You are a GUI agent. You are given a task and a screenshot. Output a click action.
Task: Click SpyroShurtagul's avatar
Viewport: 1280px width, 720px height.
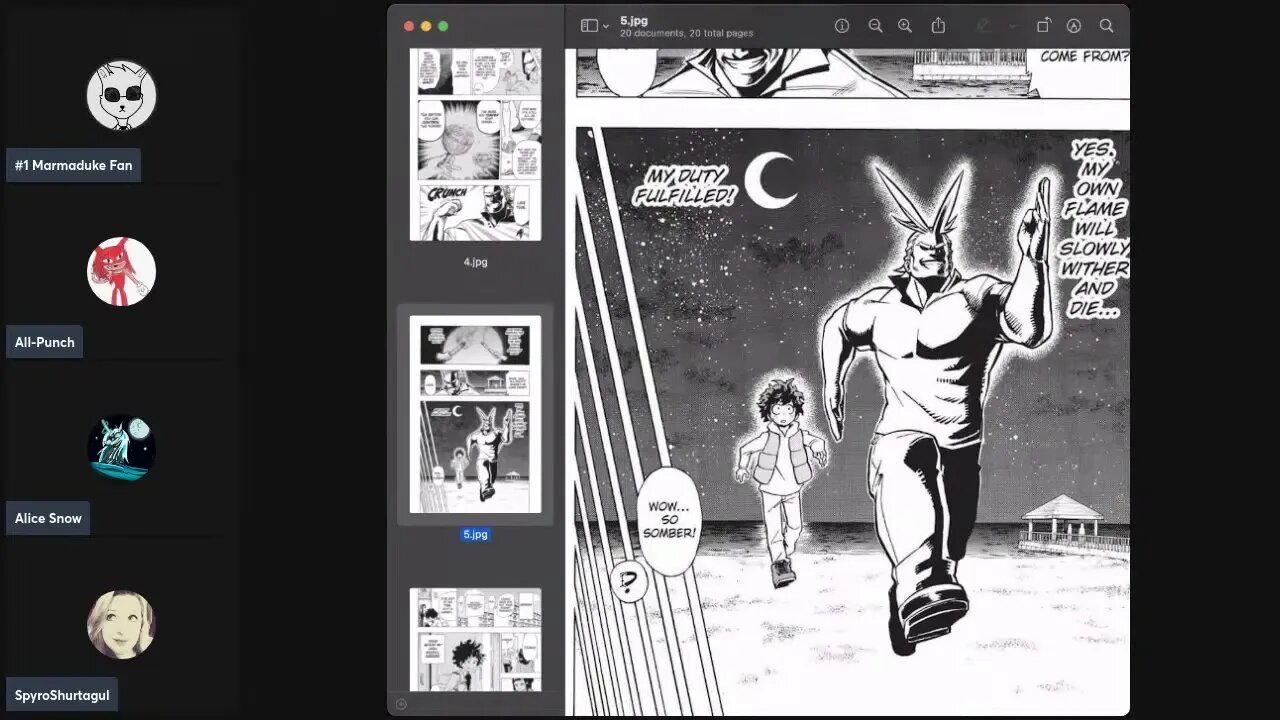point(121,624)
